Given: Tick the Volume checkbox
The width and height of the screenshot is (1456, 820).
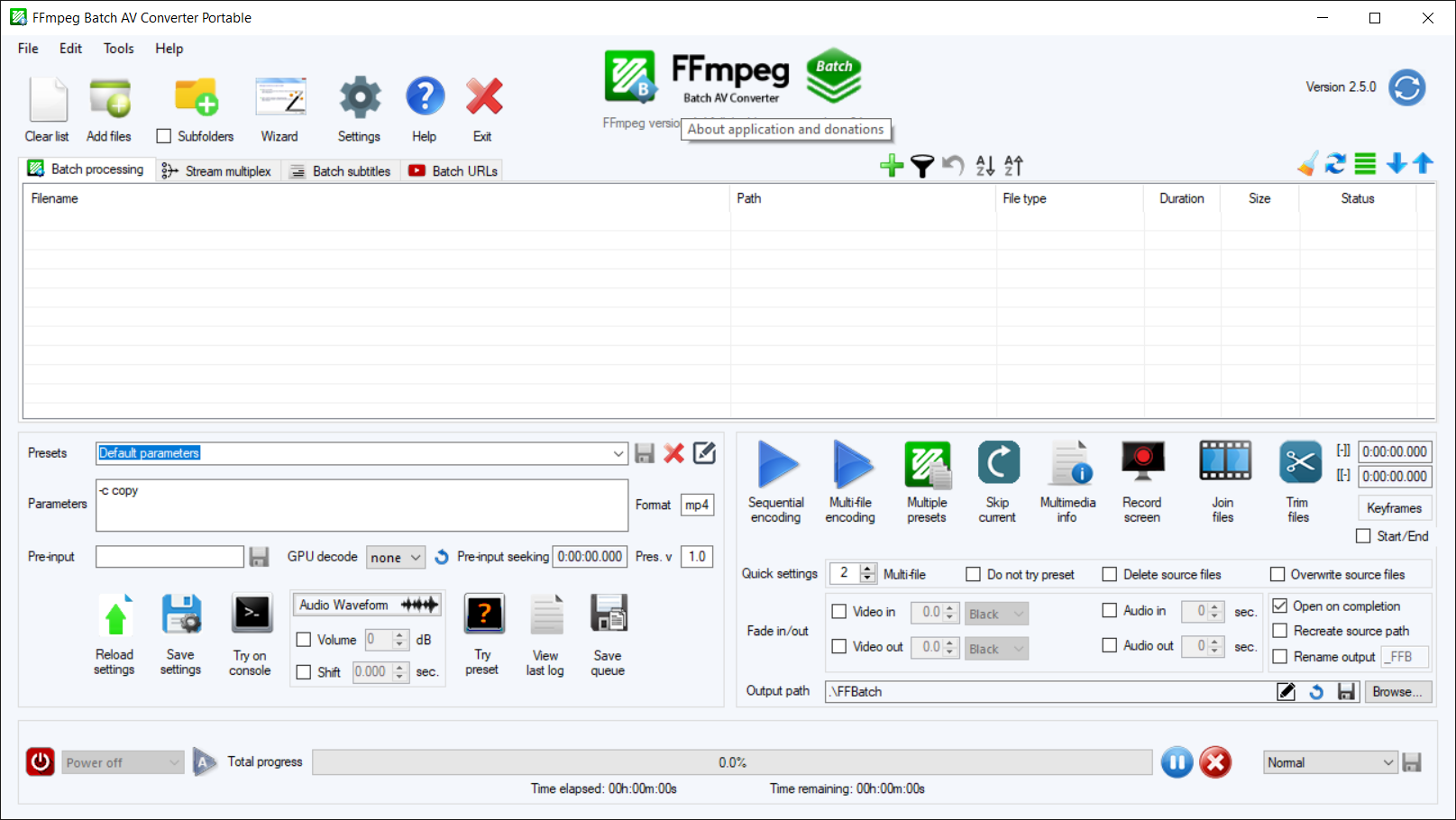Looking at the screenshot, I should point(304,640).
